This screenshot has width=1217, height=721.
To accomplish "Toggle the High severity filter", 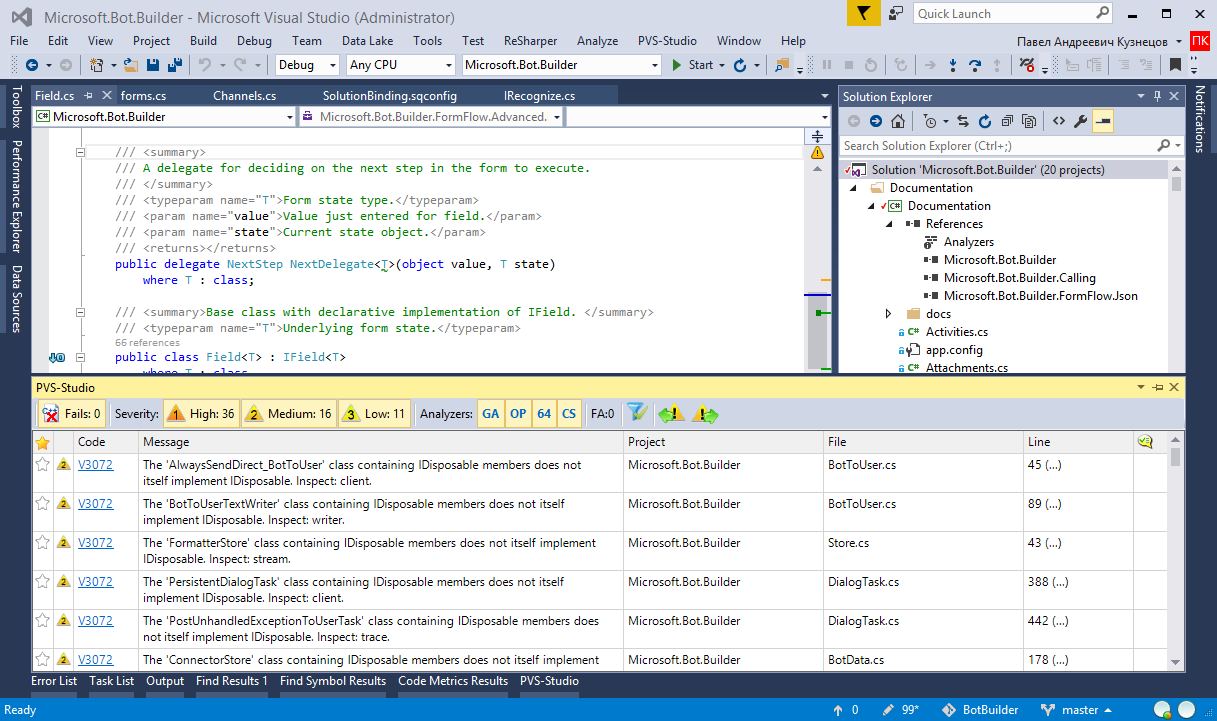I will coord(201,413).
